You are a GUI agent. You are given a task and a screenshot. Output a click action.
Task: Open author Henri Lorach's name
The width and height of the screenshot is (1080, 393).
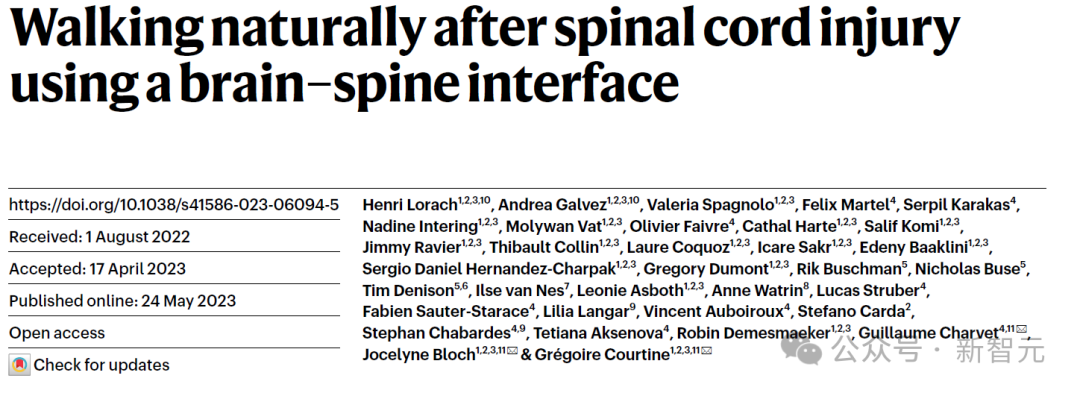tap(411, 204)
